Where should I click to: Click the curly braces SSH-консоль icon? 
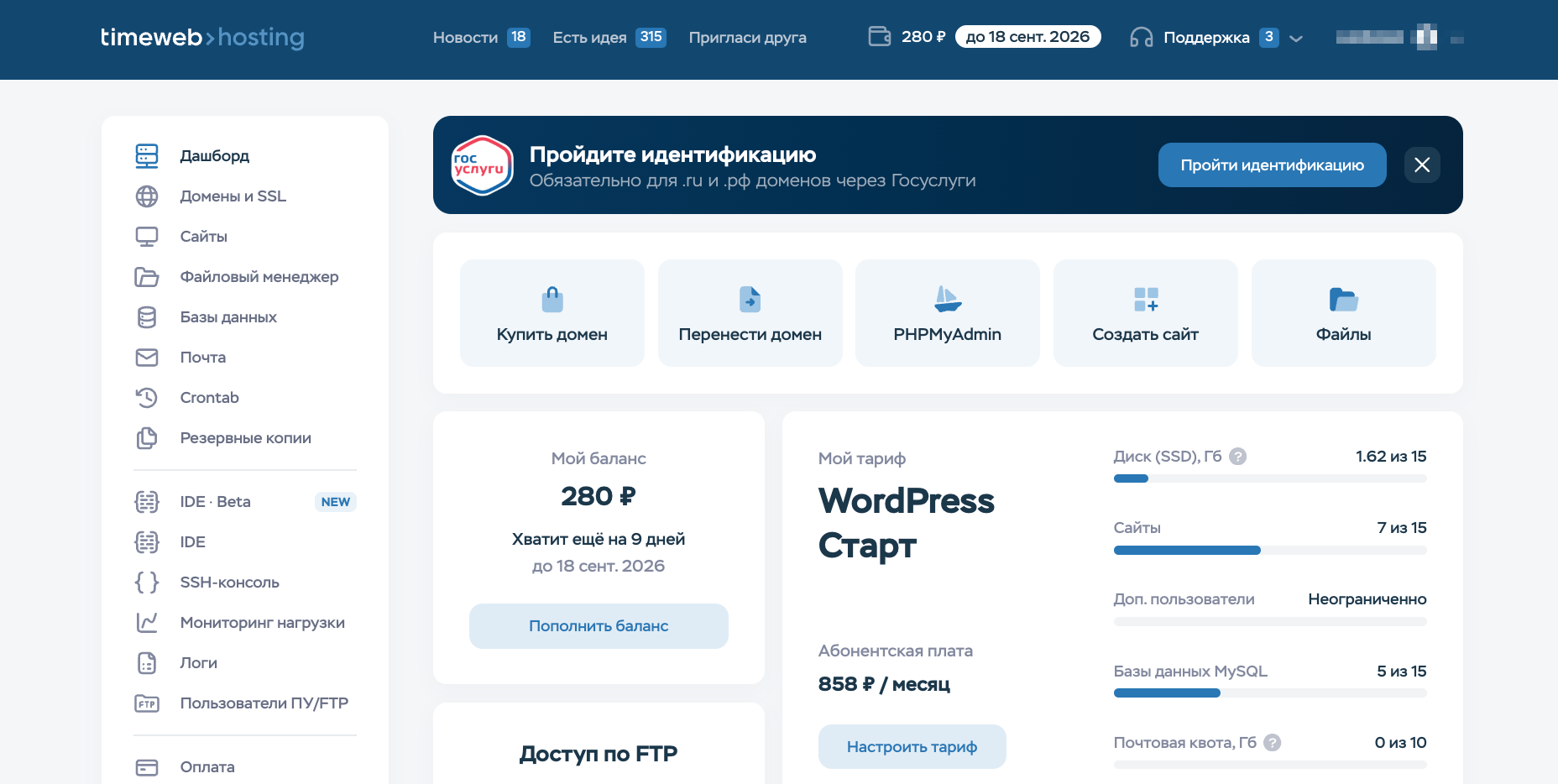coord(147,582)
